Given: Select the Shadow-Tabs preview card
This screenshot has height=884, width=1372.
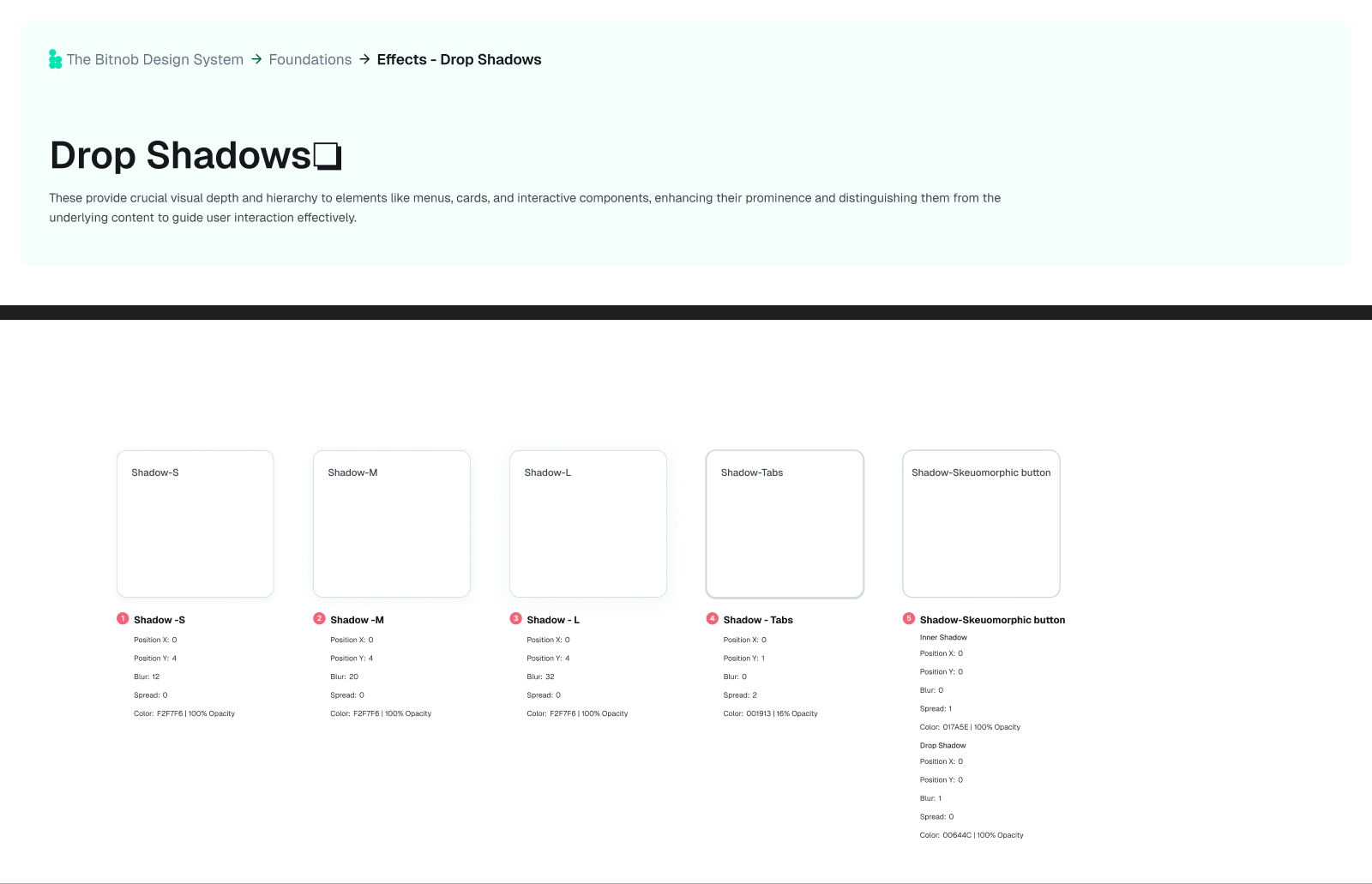Looking at the screenshot, I should coord(785,524).
